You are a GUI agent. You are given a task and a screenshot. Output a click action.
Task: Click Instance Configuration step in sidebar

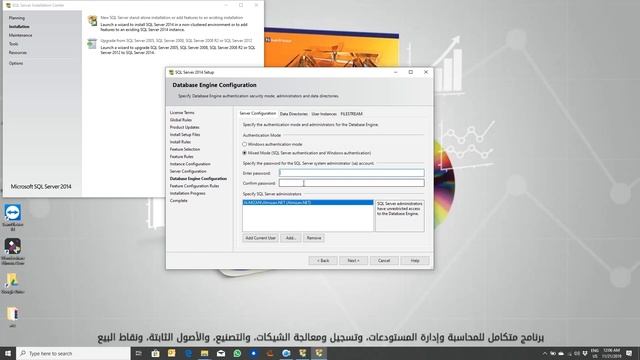pos(190,164)
